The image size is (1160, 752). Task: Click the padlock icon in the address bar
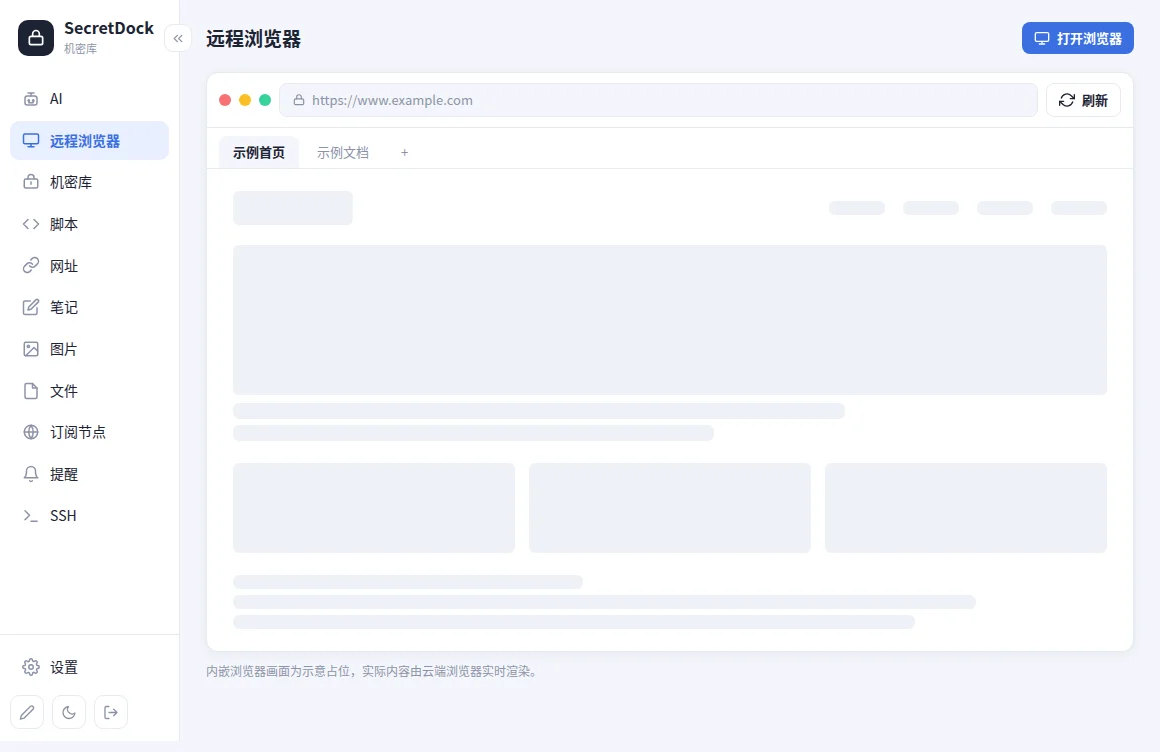tap(299, 100)
